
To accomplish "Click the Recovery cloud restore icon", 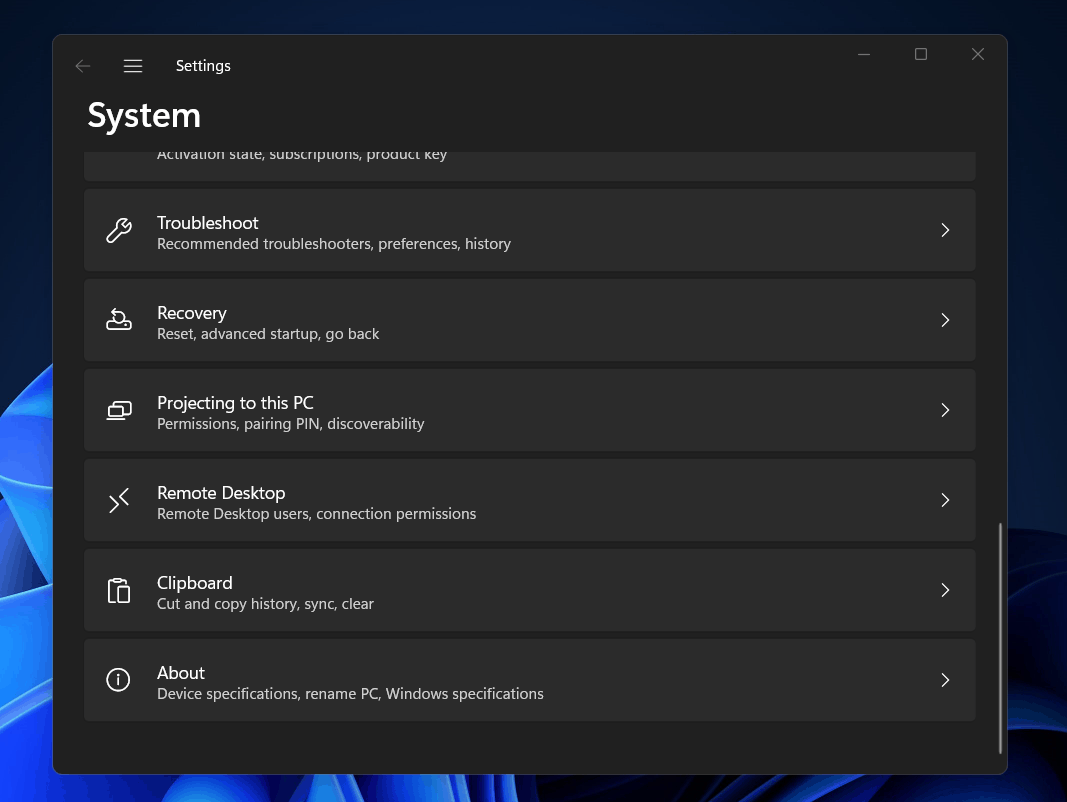I will 118,320.
